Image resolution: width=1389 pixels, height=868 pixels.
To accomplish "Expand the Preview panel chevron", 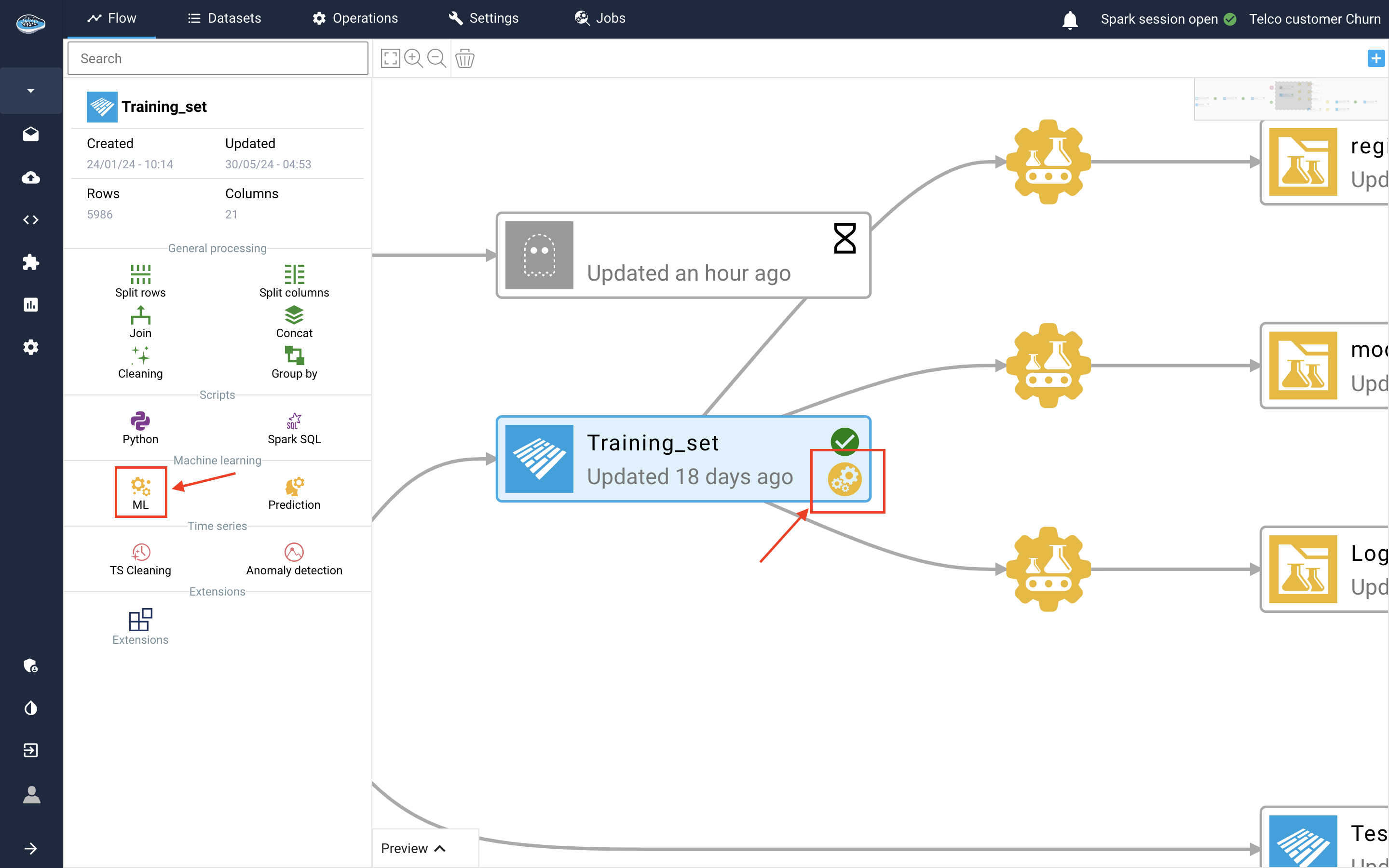I will [x=440, y=849].
